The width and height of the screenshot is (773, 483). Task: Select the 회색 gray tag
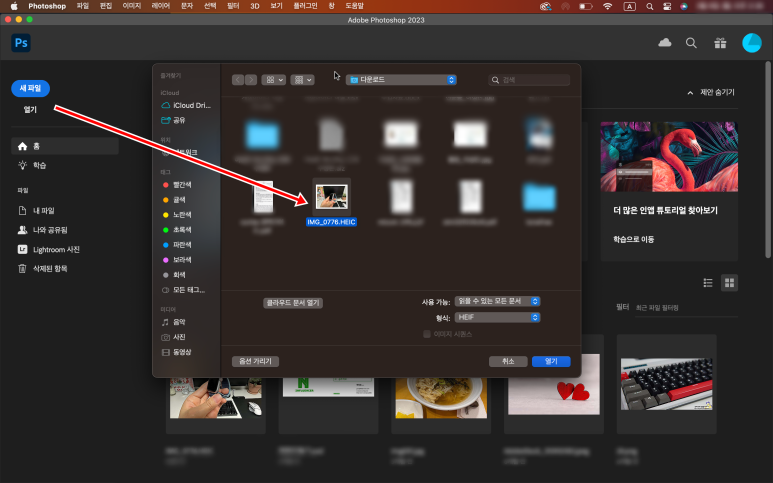pyautogui.click(x=174, y=275)
